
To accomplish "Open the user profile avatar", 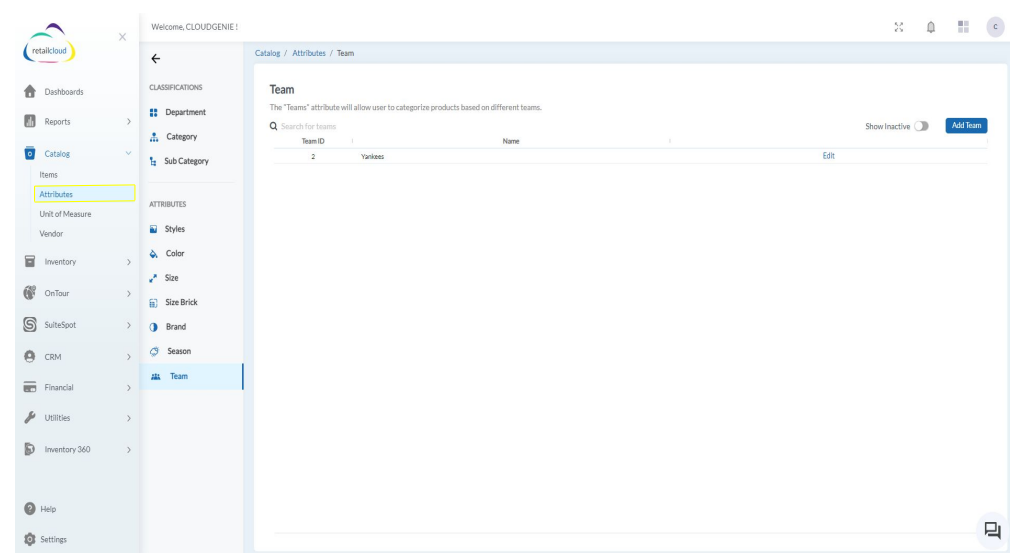I will click(996, 27).
